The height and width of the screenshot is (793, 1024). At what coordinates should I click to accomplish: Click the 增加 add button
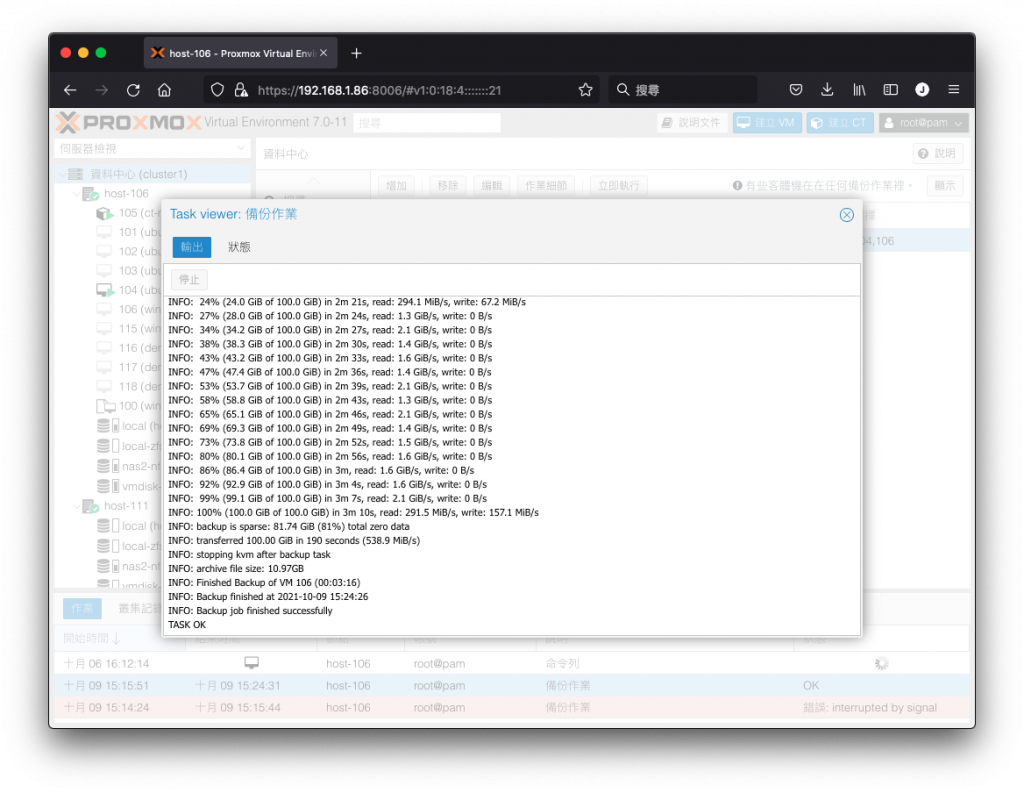396,186
